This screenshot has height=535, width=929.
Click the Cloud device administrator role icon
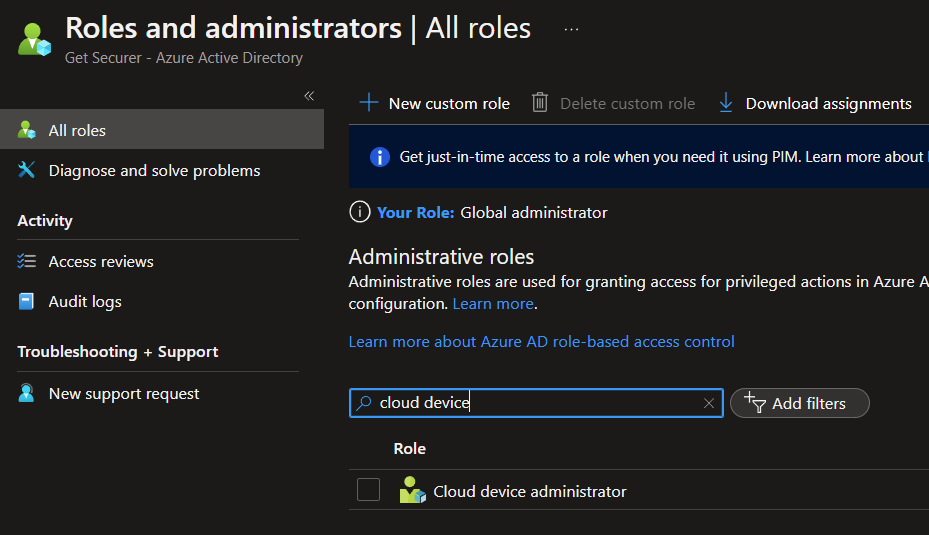(412, 491)
